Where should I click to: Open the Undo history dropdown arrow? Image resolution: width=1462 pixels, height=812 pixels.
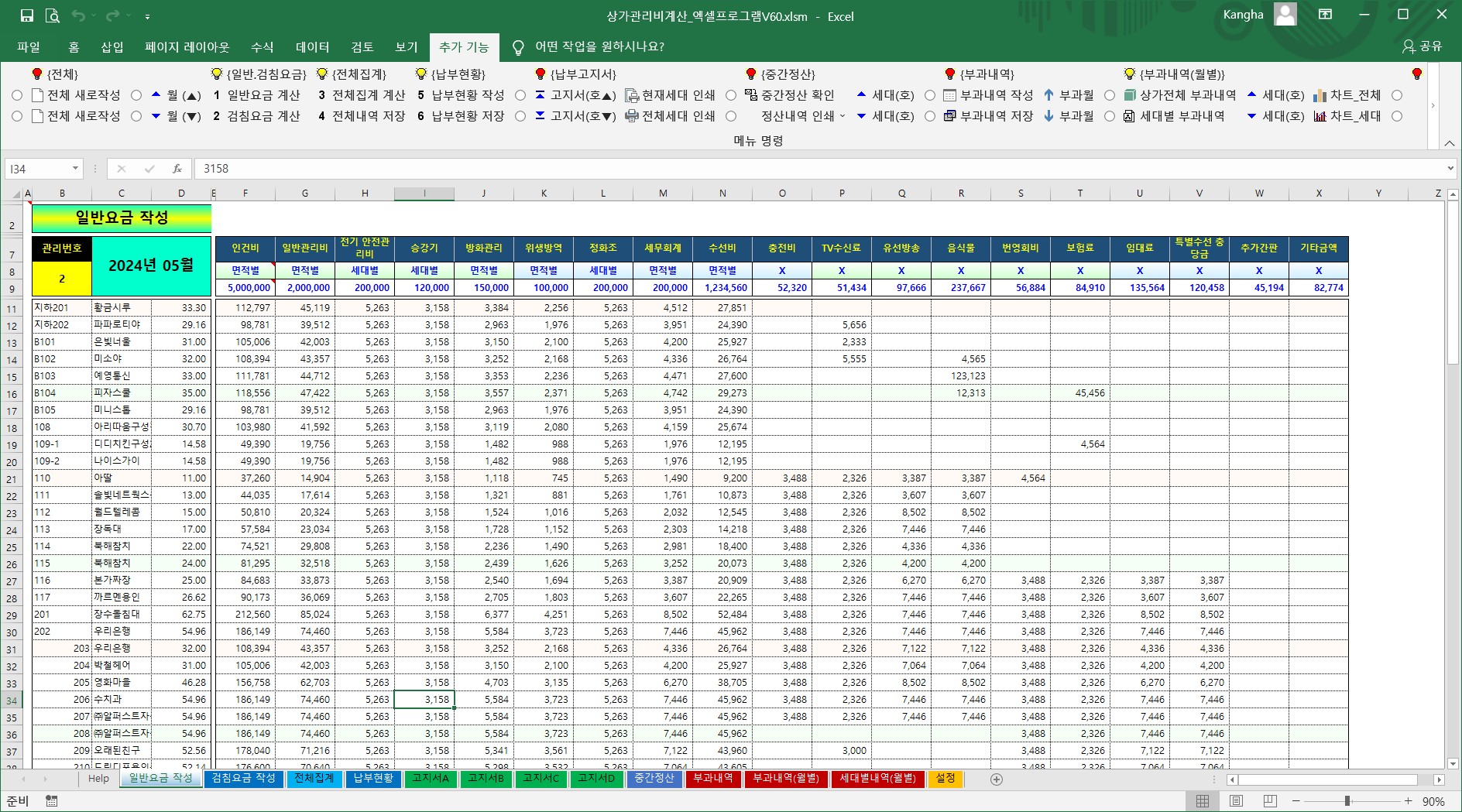coord(93,16)
